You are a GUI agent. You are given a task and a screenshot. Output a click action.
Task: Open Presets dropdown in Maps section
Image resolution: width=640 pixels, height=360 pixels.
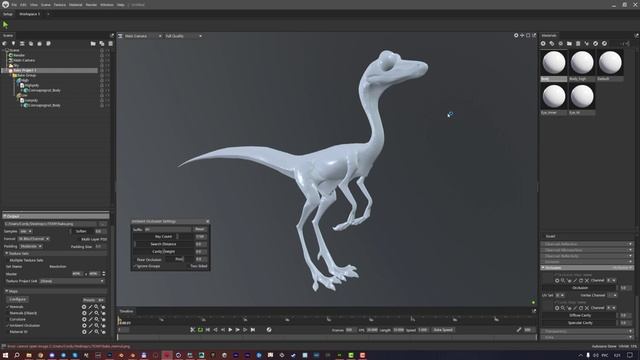[93, 300]
